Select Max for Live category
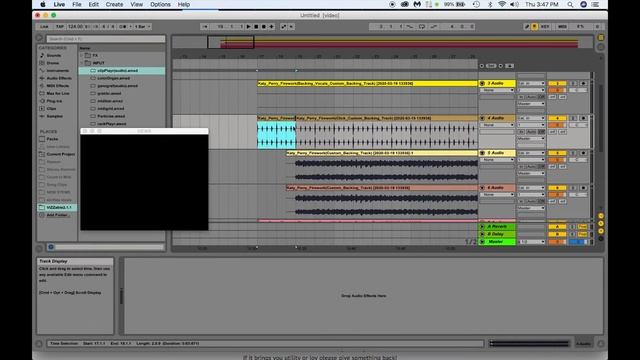The image size is (640, 360). pos(58,93)
